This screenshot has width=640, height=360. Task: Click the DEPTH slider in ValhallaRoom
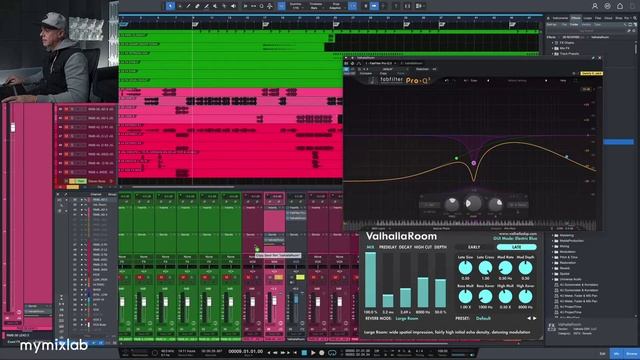pos(440,280)
